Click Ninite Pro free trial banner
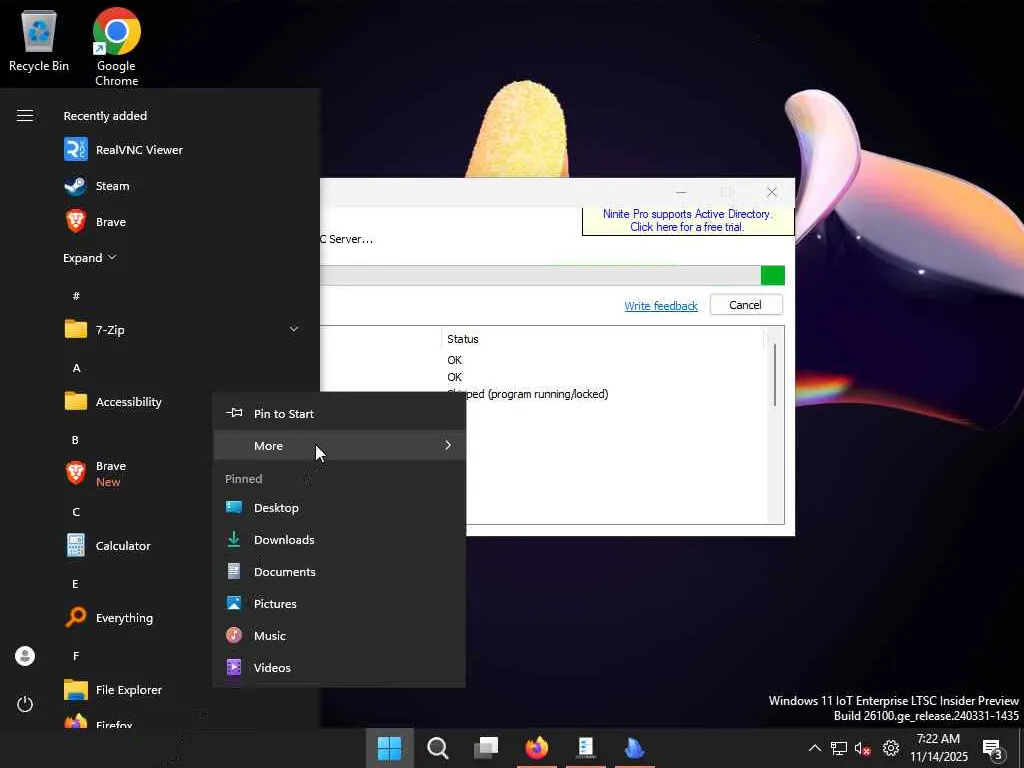 (x=688, y=221)
